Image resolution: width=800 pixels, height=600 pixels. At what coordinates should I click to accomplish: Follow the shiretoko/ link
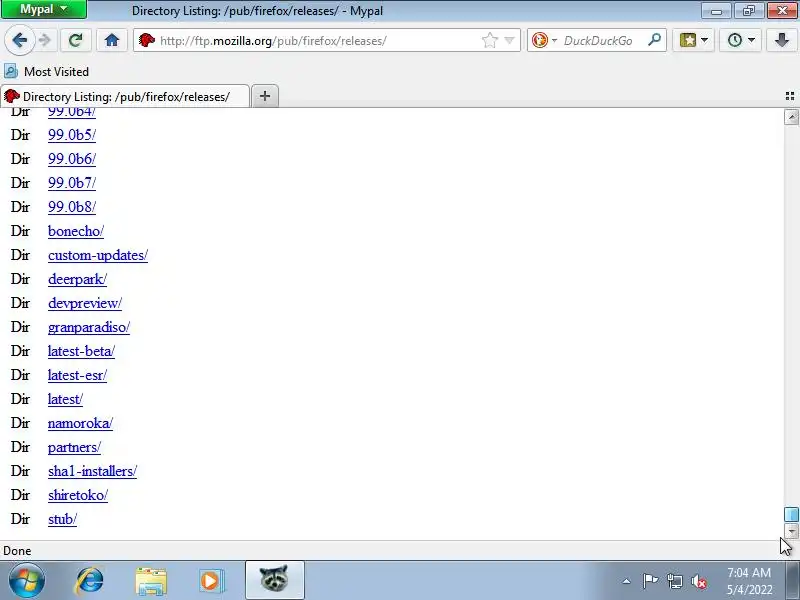coord(78,495)
